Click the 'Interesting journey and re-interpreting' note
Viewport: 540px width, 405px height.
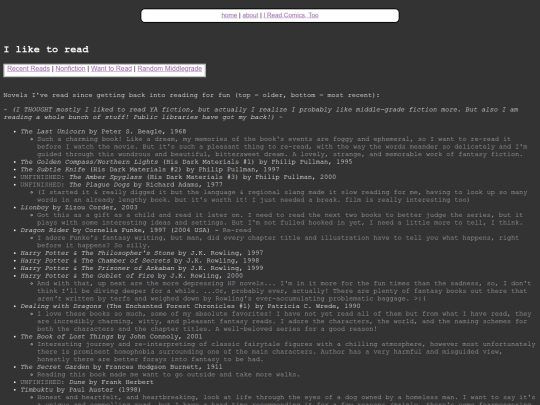[286, 352]
